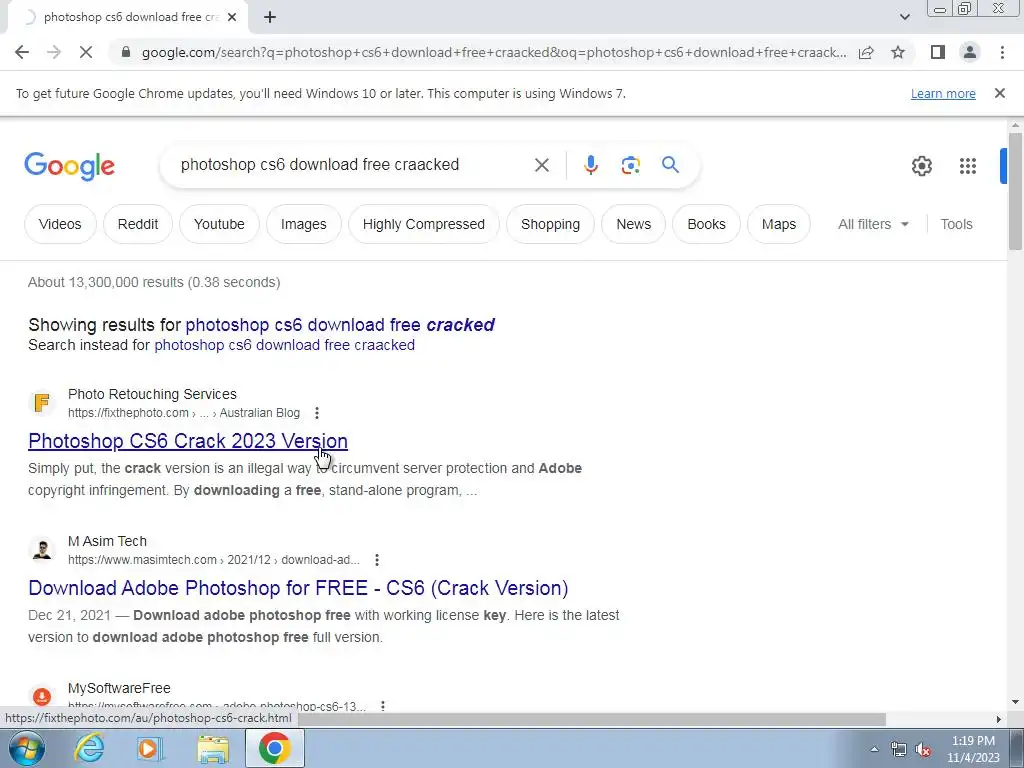Screen dimensions: 1024x768
Task: Switch to Books results
Action: [x=707, y=224]
